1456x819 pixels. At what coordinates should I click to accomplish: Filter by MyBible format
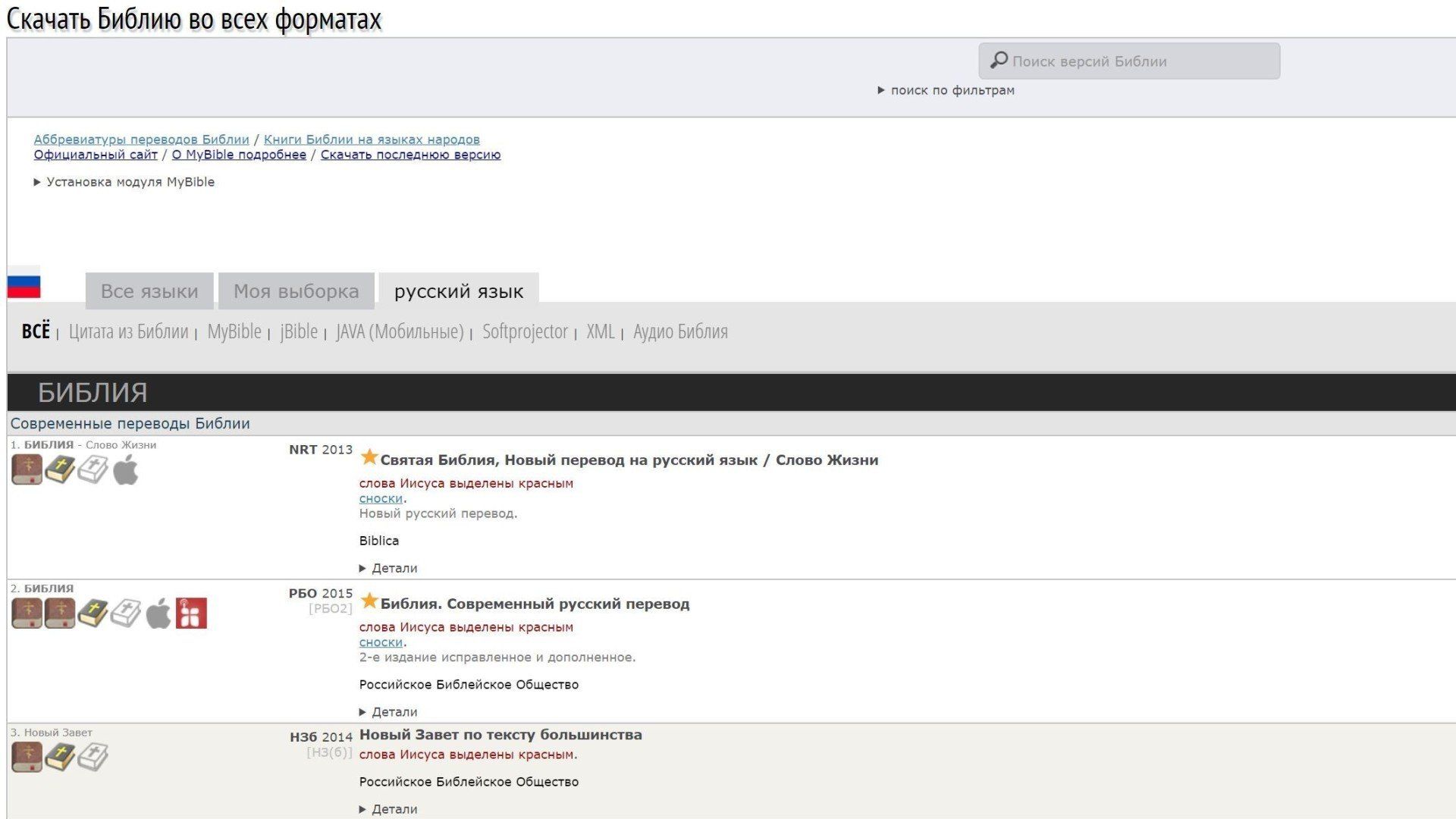(234, 331)
